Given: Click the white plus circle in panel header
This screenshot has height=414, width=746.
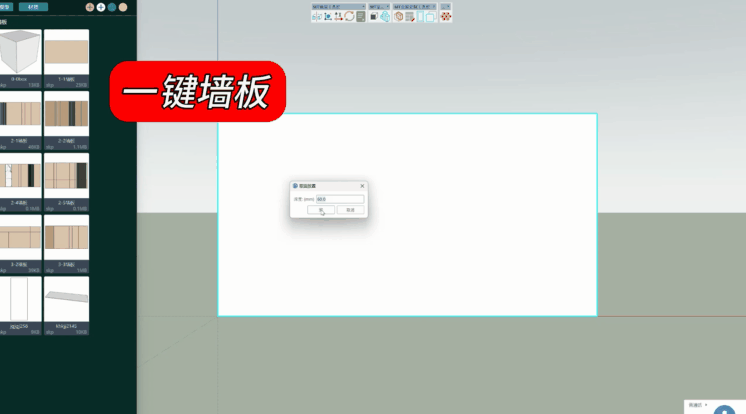Looking at the screenshot, I should tap(101, 6).
